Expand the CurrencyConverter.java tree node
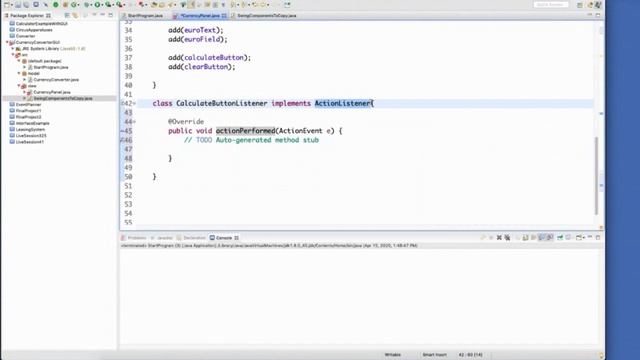 coord(24,80)
